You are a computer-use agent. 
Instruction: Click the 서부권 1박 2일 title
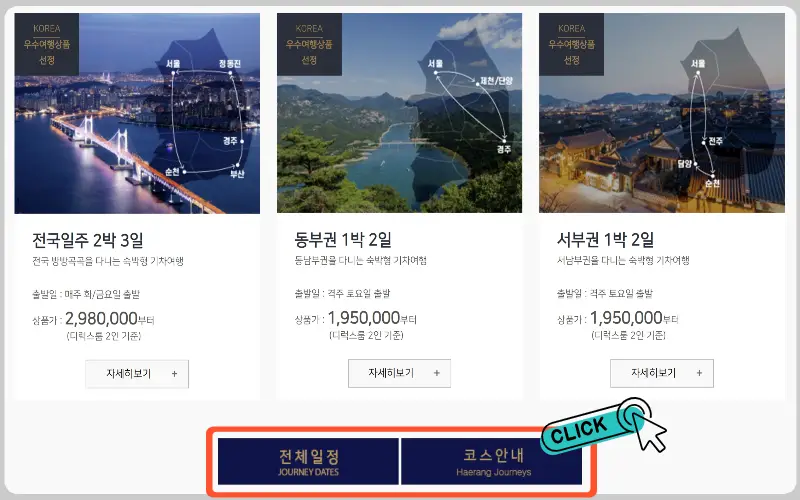tap(605, 239)
